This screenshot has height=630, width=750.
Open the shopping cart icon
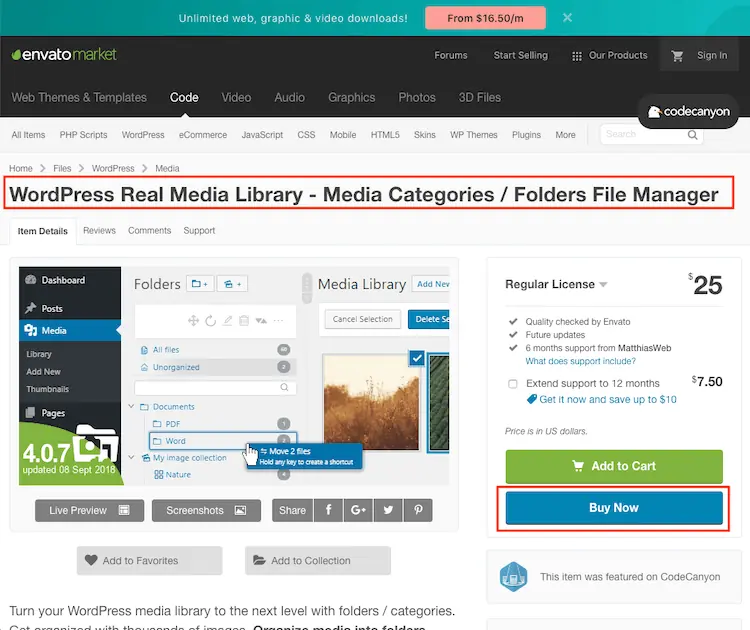click(677, 55)
